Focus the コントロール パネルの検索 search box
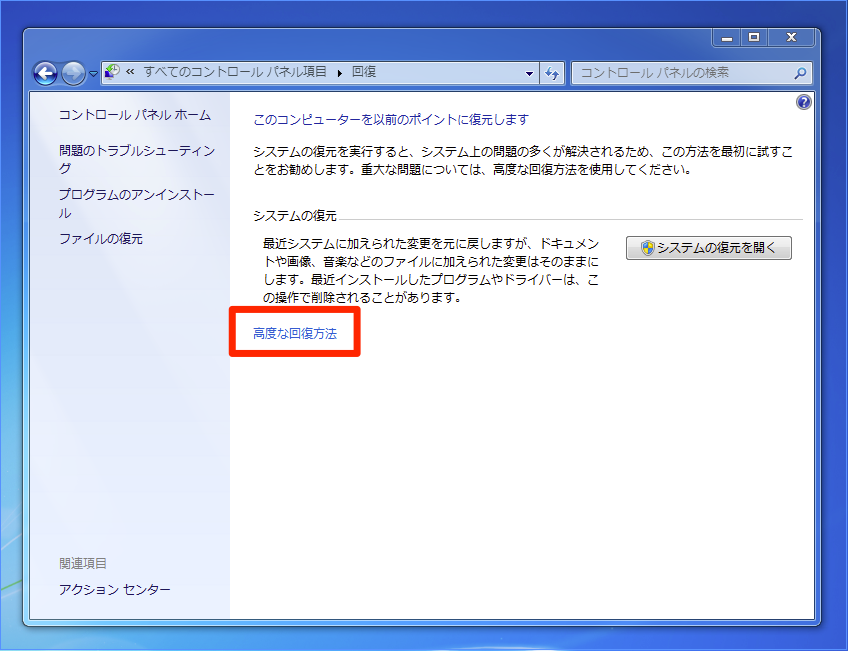 pyautogui.click(x=692, y=73)
